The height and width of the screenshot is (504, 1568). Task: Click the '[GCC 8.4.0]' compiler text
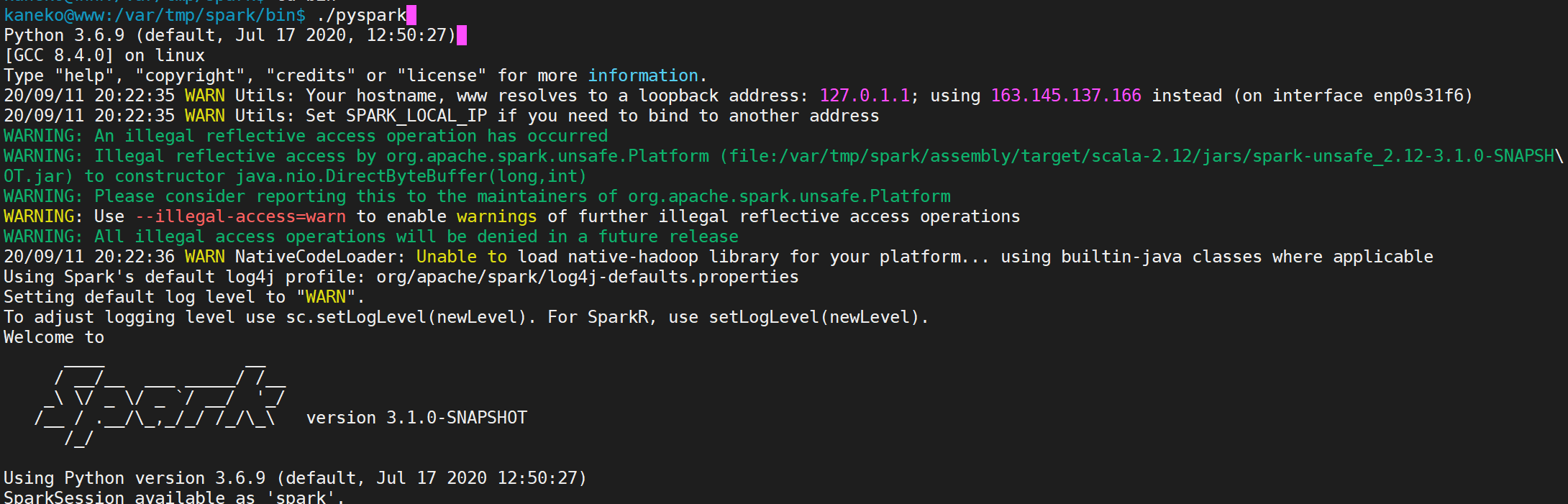click(x=59, y=55)
